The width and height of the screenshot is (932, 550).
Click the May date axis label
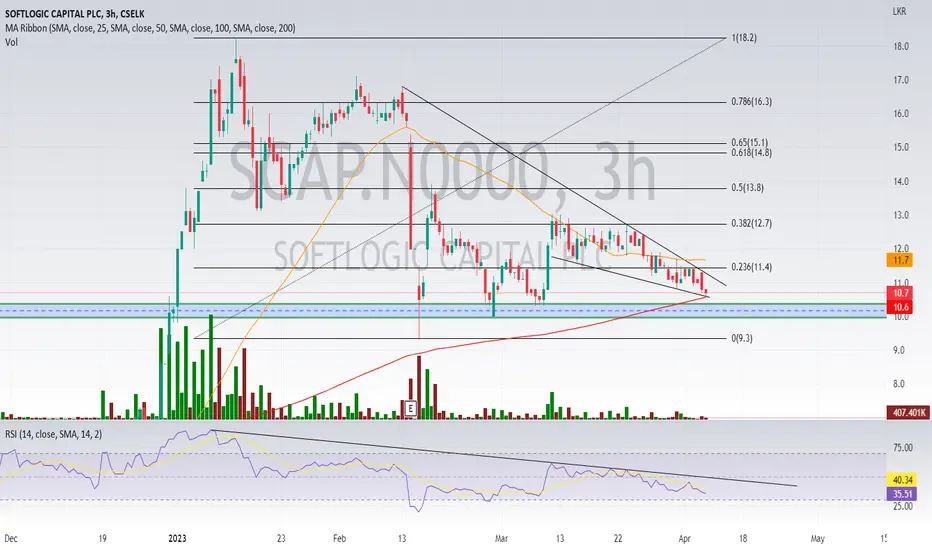pos(818,539)
